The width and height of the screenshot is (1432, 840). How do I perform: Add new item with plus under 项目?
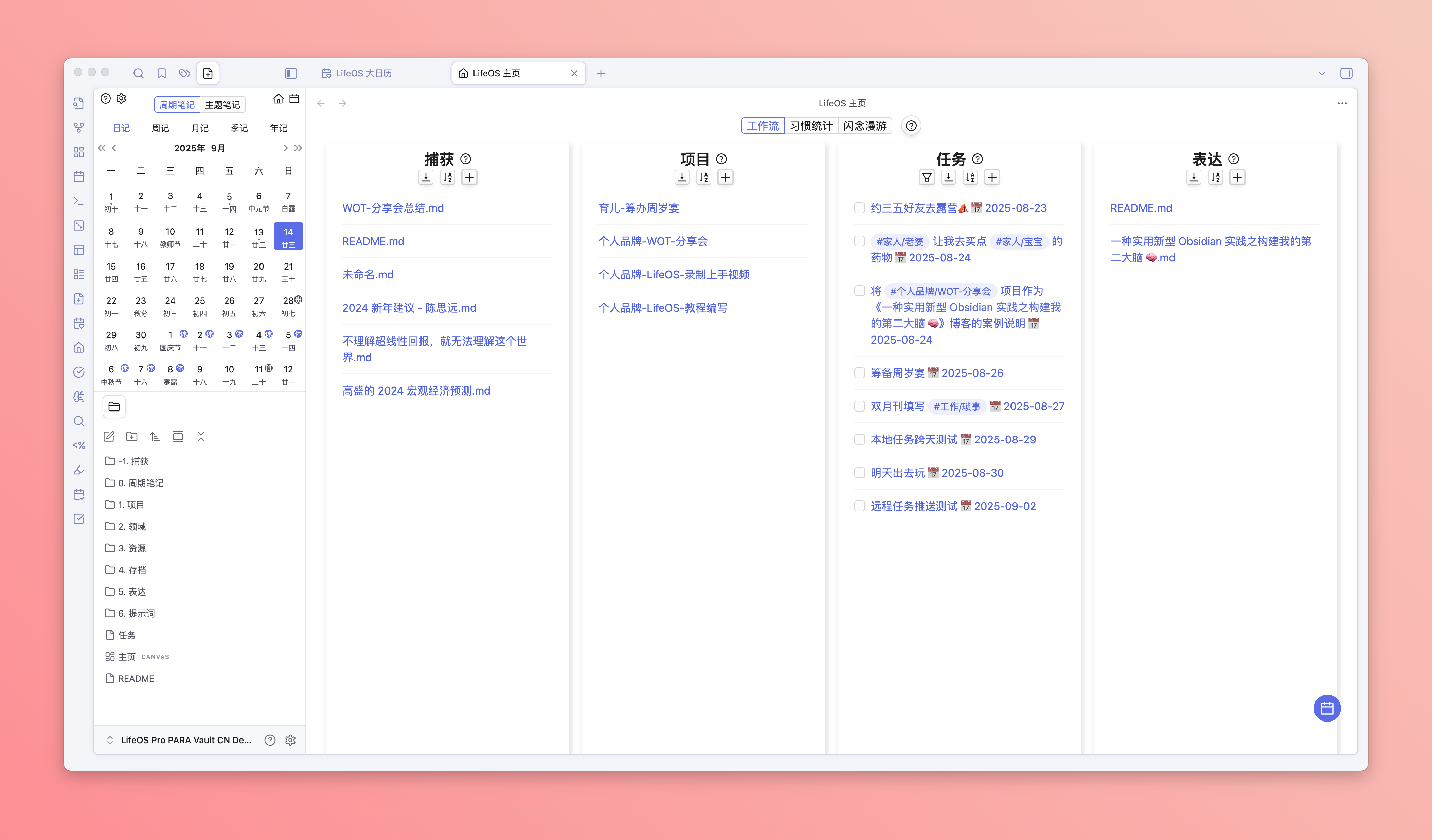coord(725,177)
